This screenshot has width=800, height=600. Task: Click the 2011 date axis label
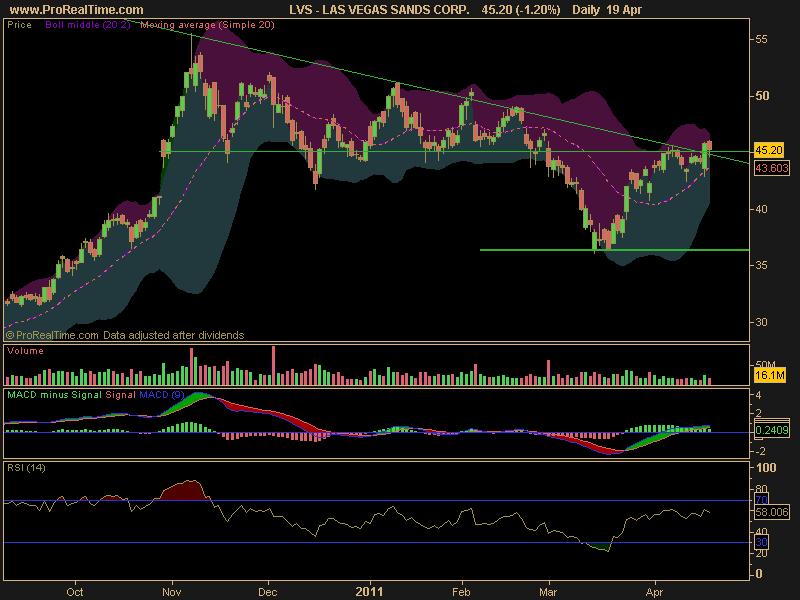[x=369, y=592]
